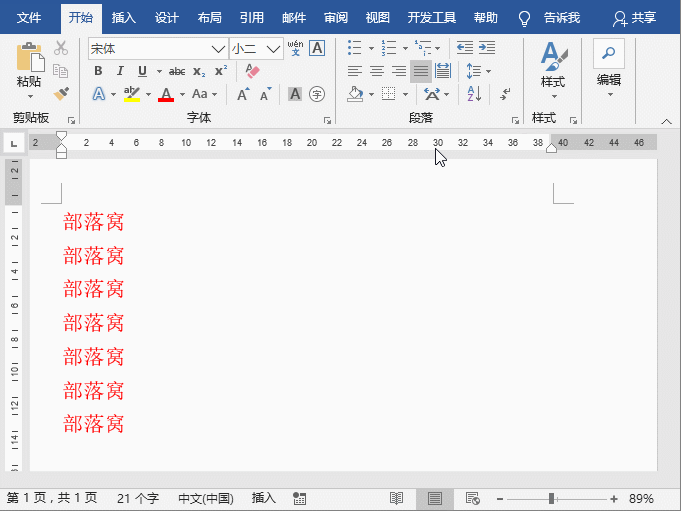681x511 pixels.
Task: Click the zoom out minus button
Action: [499, 499]
